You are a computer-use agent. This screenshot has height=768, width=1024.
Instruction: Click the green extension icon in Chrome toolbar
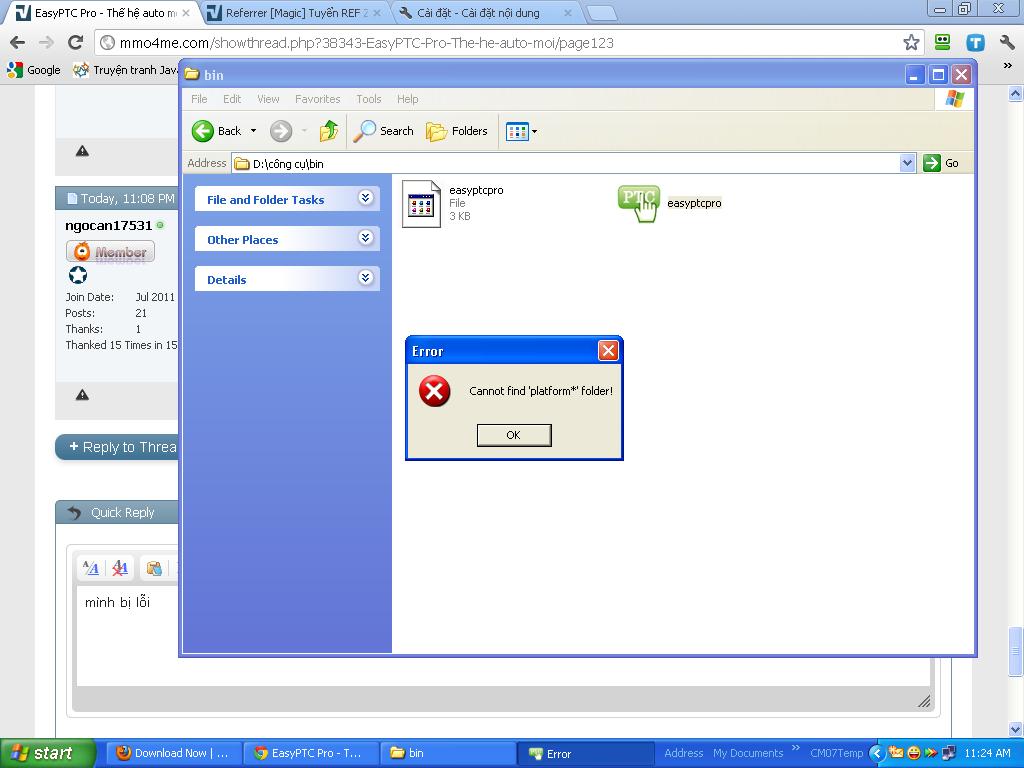tap(942, 42)
